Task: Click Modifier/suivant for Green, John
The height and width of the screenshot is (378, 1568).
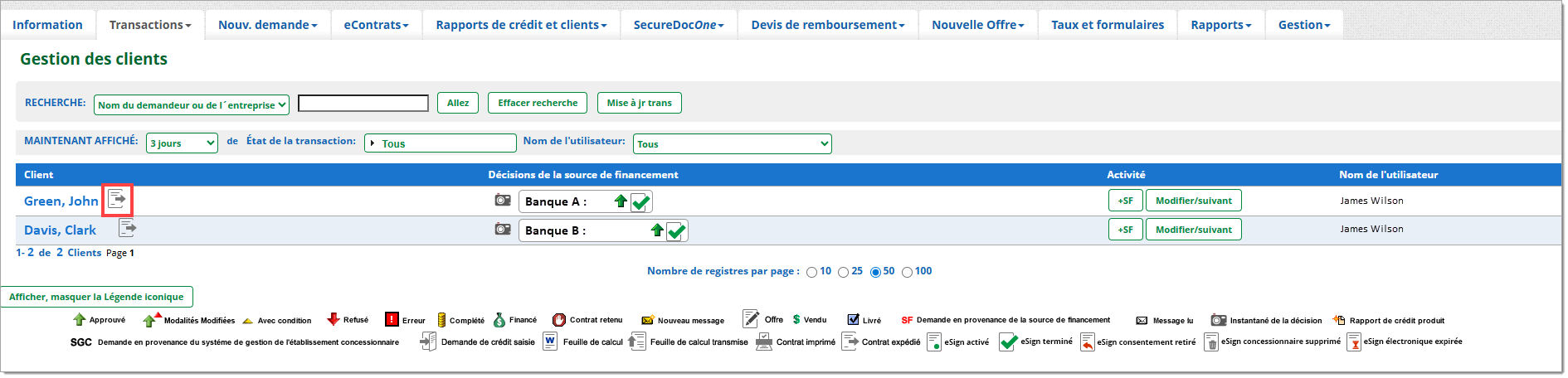Action: (x=1193, y=201)
